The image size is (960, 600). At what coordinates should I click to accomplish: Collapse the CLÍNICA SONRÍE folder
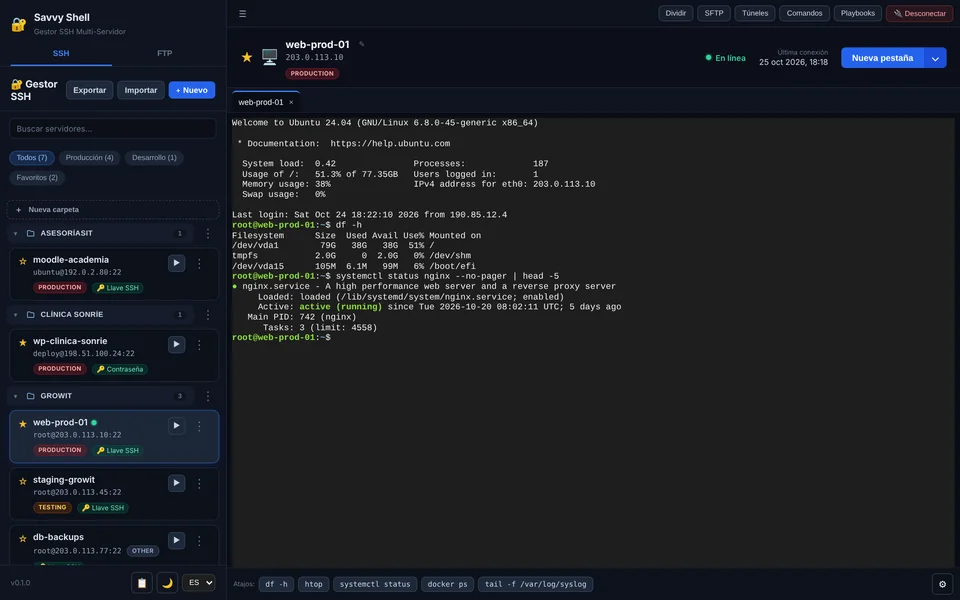pyautogui.click(x=15, y=315)
